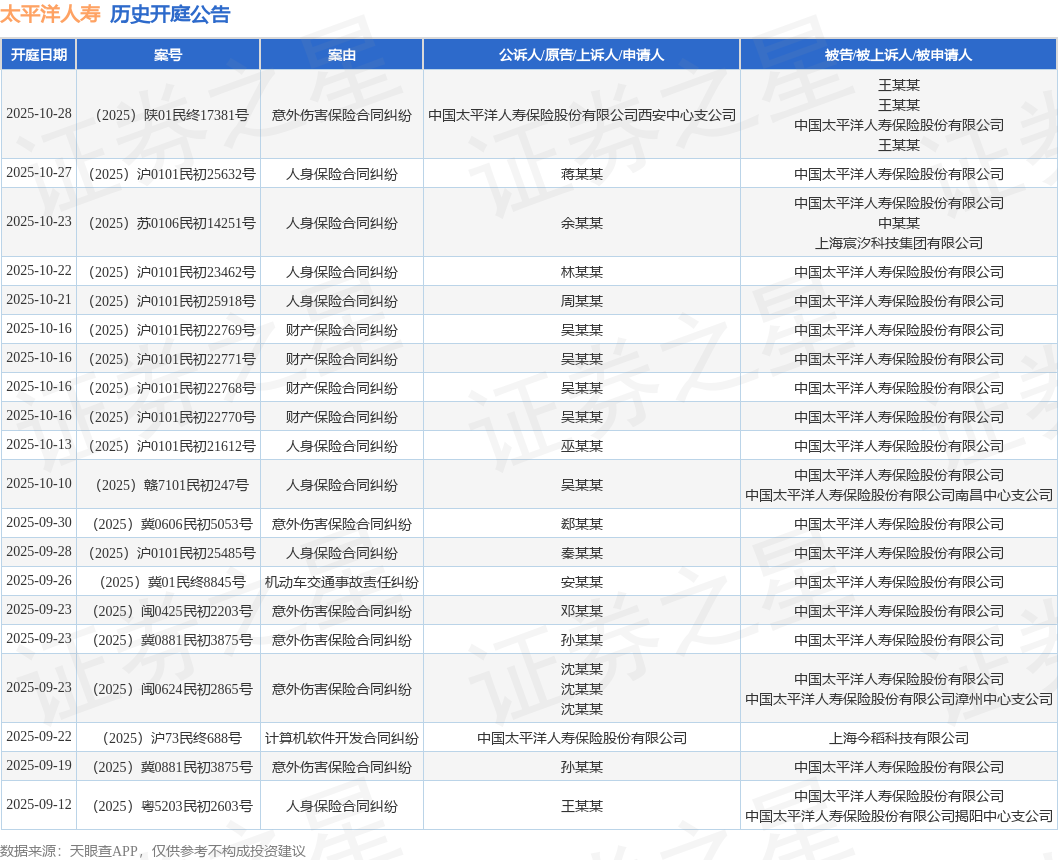Click the cause 机动车交通事故责任纠纷

[x=341, y=582]
